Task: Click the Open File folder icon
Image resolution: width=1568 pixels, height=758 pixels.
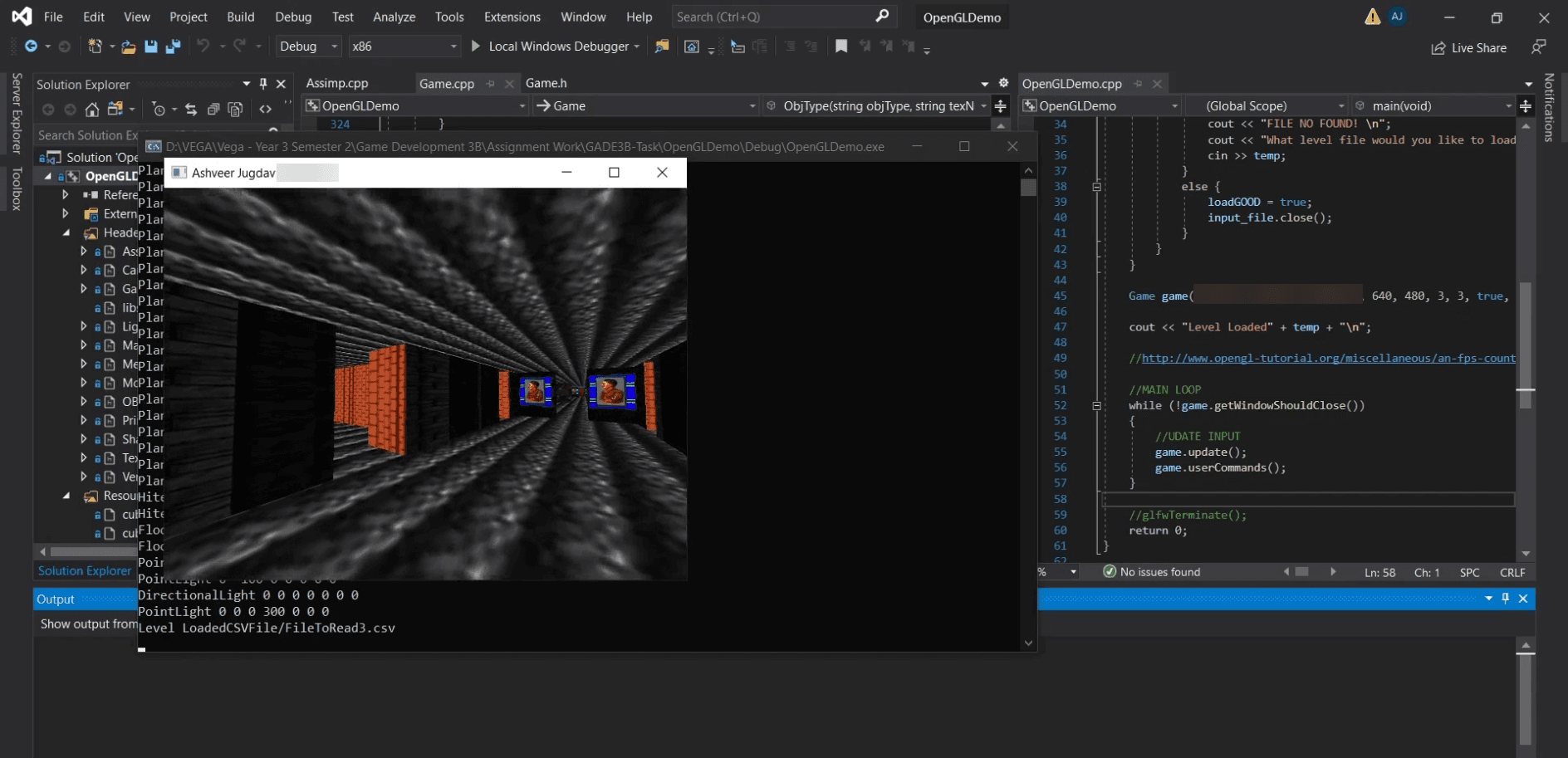Action: 129,46
